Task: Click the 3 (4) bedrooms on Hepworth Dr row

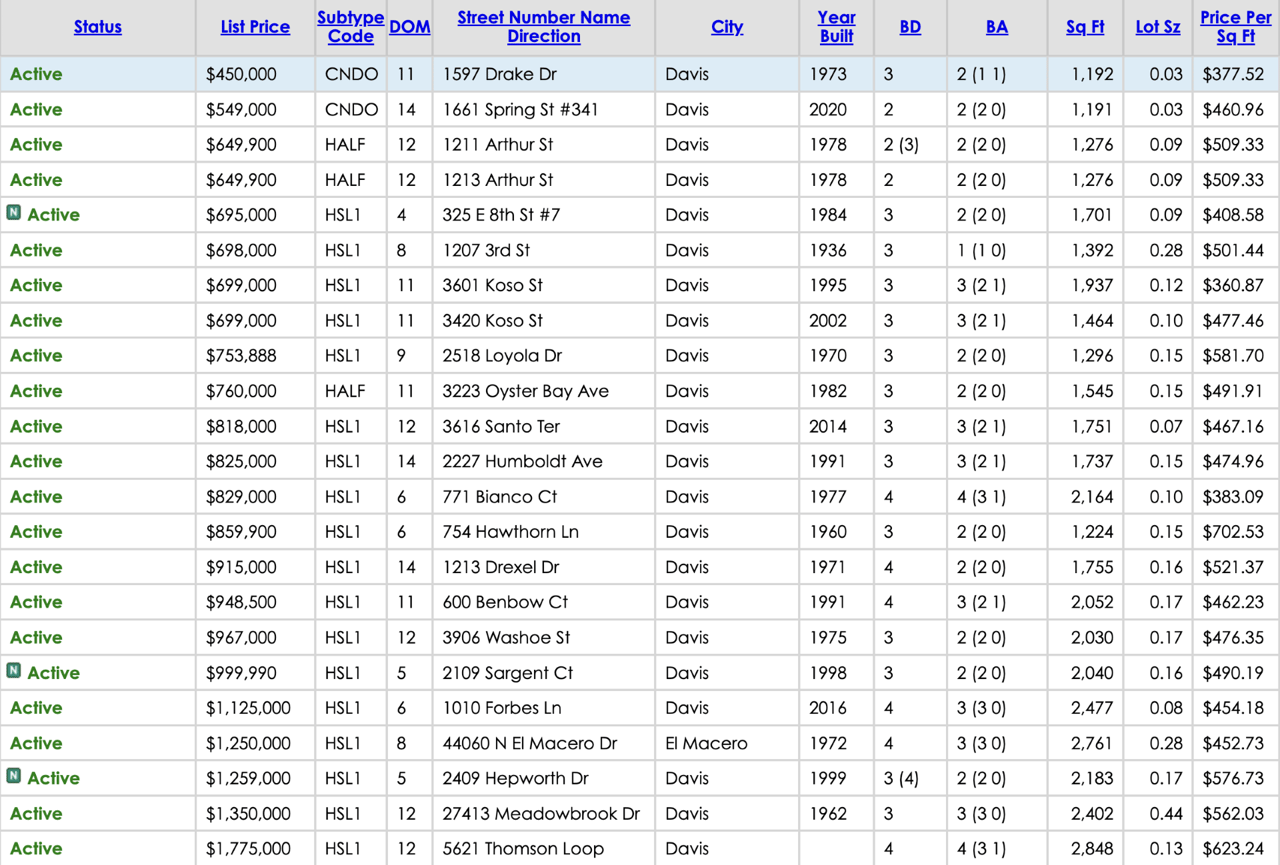Action: coord(901,779)
